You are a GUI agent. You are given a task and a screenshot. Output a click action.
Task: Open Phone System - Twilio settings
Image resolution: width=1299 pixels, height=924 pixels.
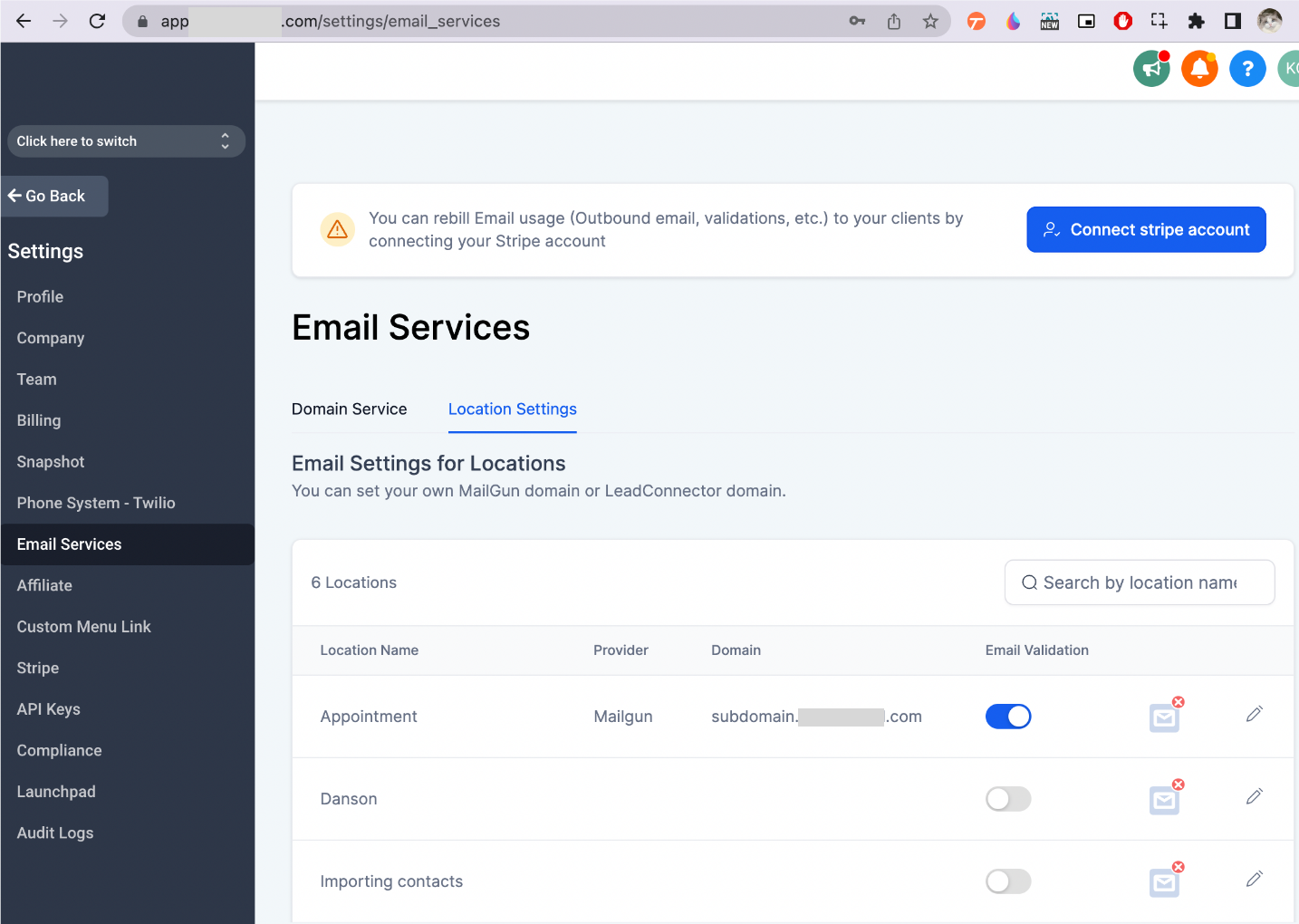coord(96,503)
